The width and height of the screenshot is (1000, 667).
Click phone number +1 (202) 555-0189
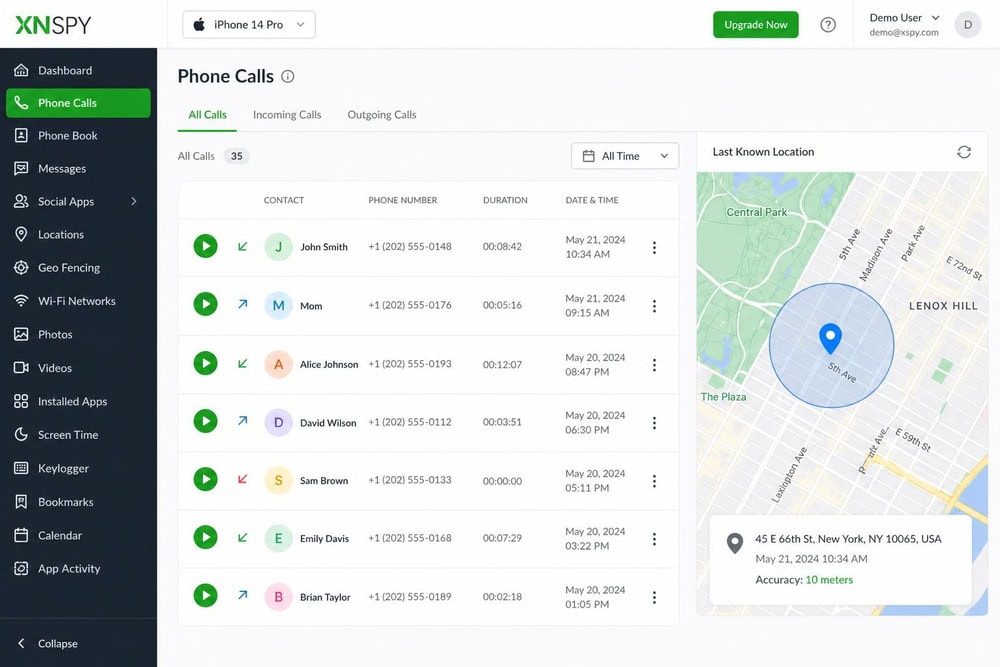pos(410,596)
